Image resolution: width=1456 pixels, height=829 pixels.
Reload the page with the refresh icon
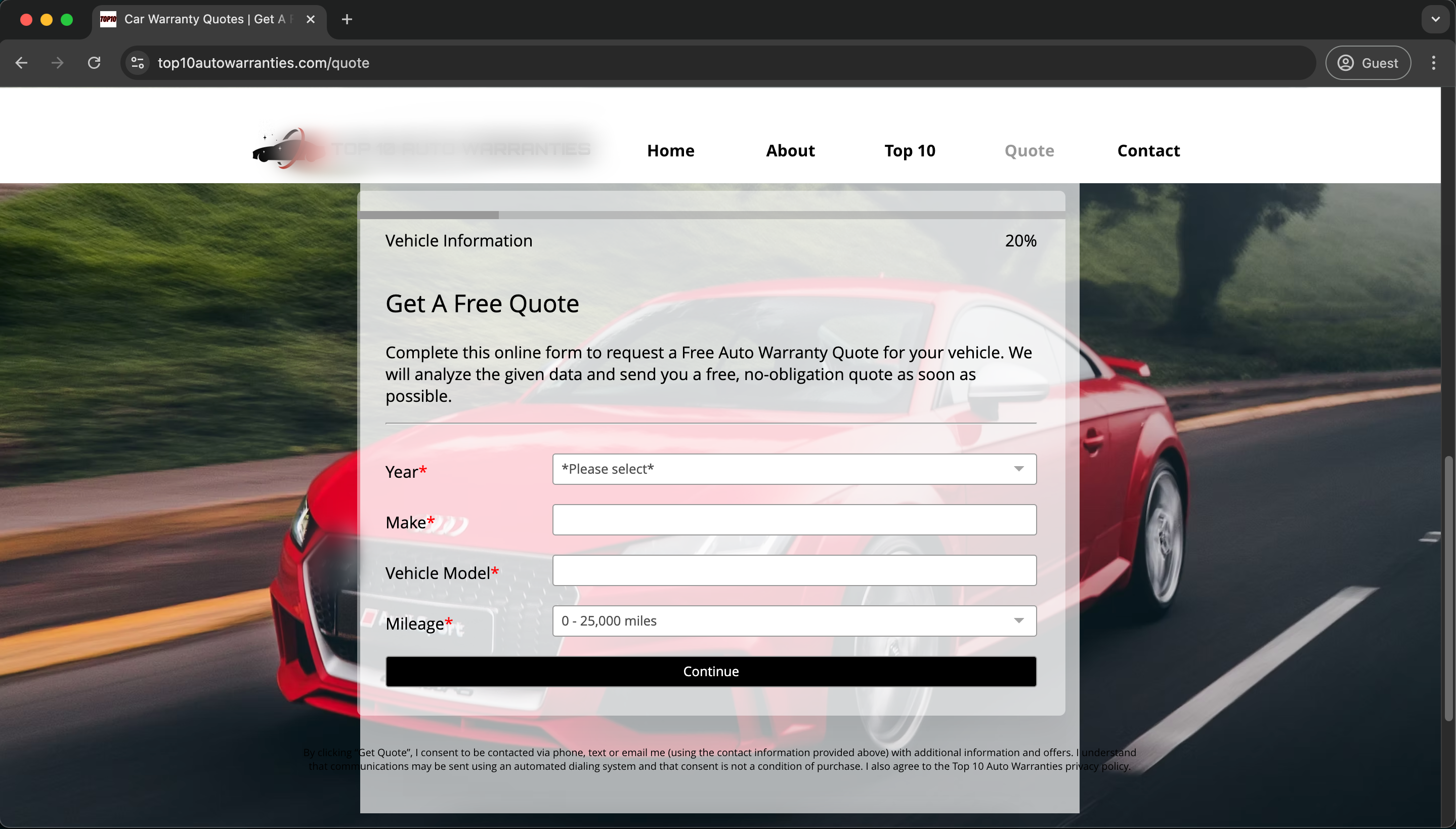coord(95,63)
